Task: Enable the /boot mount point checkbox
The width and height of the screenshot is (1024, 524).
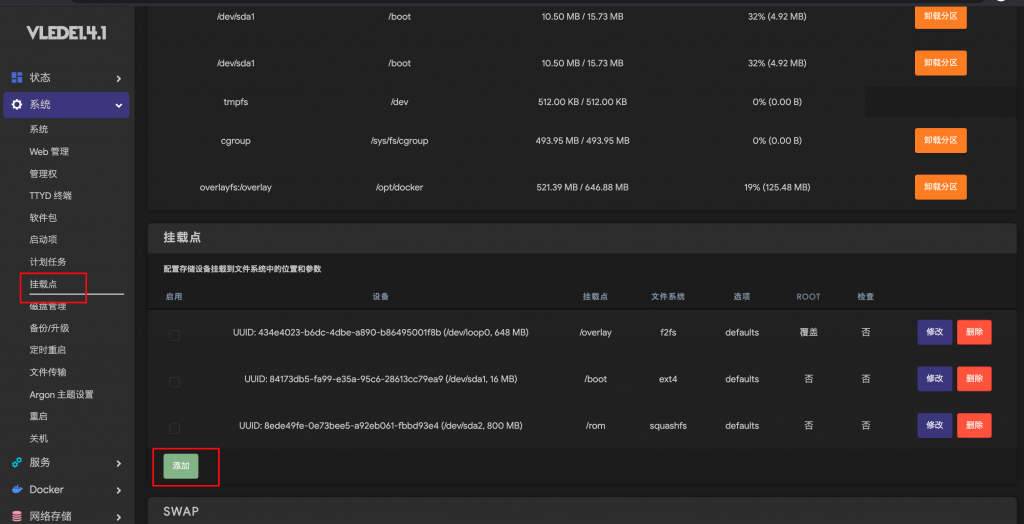Action: 174,382
